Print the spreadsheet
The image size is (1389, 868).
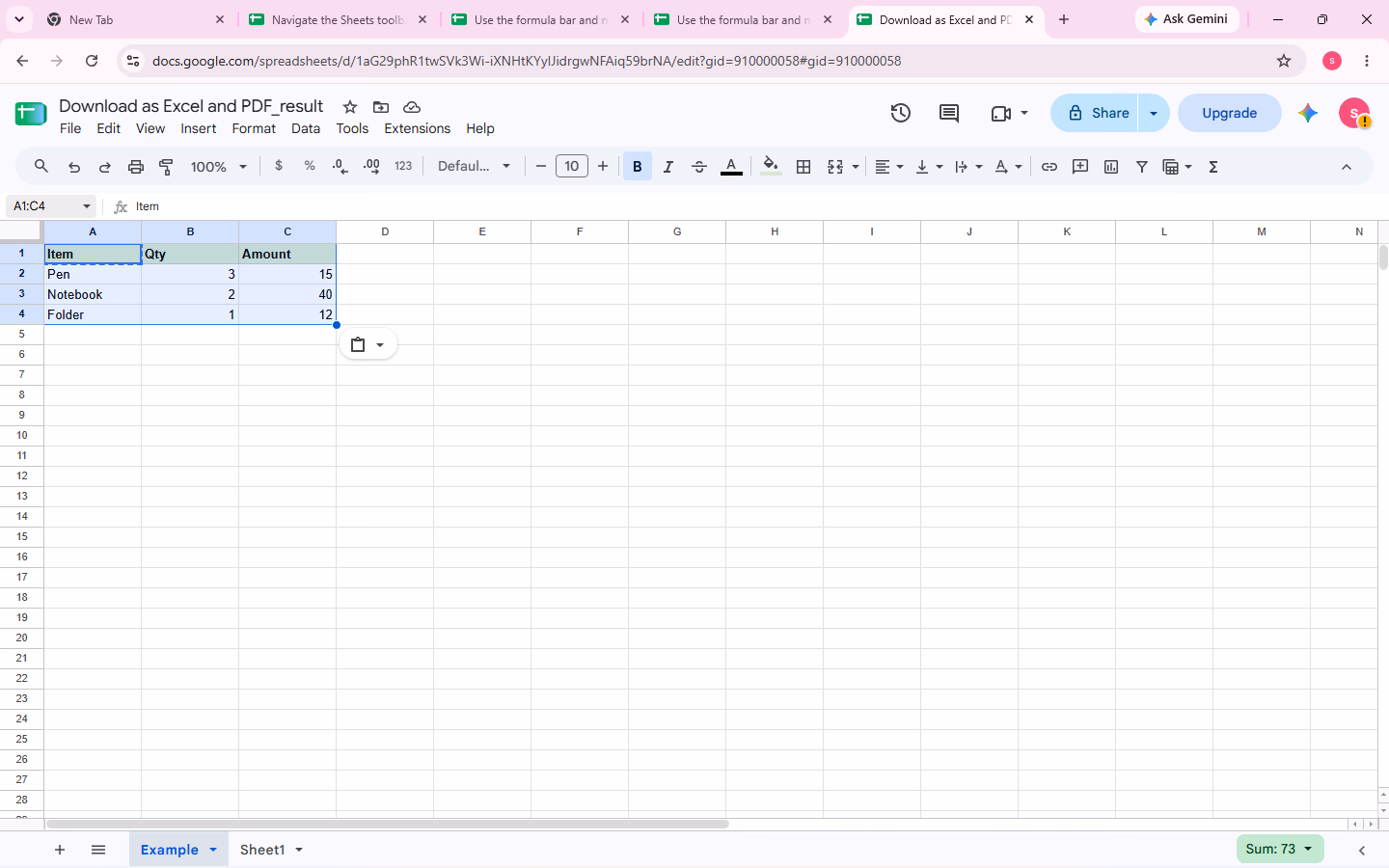(x=136, y=167)
